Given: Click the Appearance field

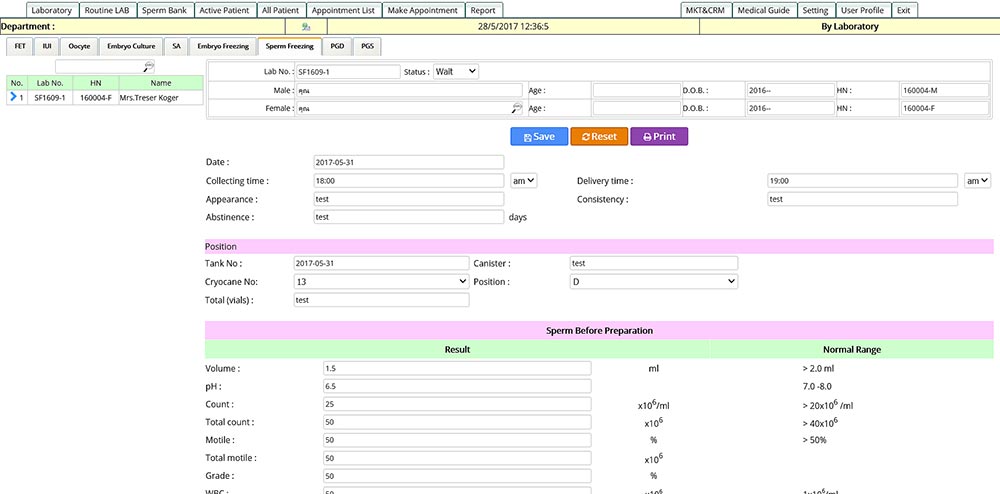Looking at the screenshot, I should pyautogui.click(x=409, y=199).
